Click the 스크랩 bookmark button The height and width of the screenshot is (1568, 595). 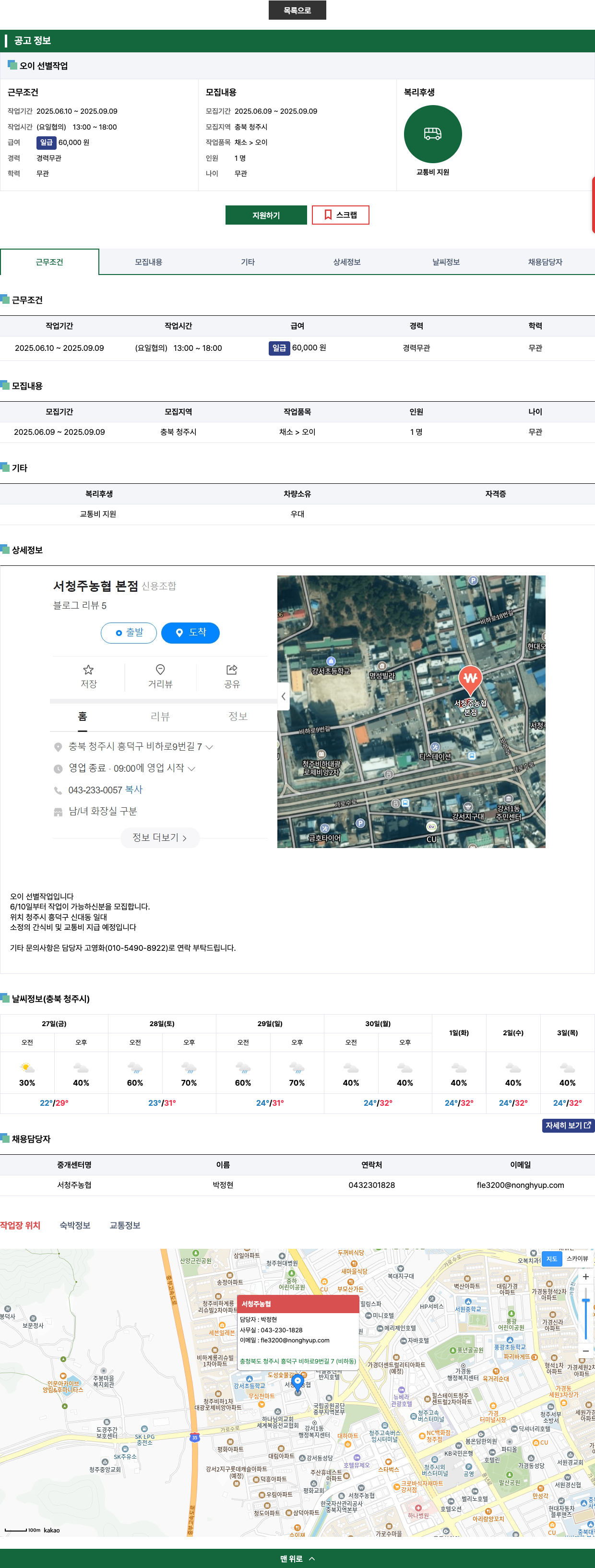[x=340, y=215]
